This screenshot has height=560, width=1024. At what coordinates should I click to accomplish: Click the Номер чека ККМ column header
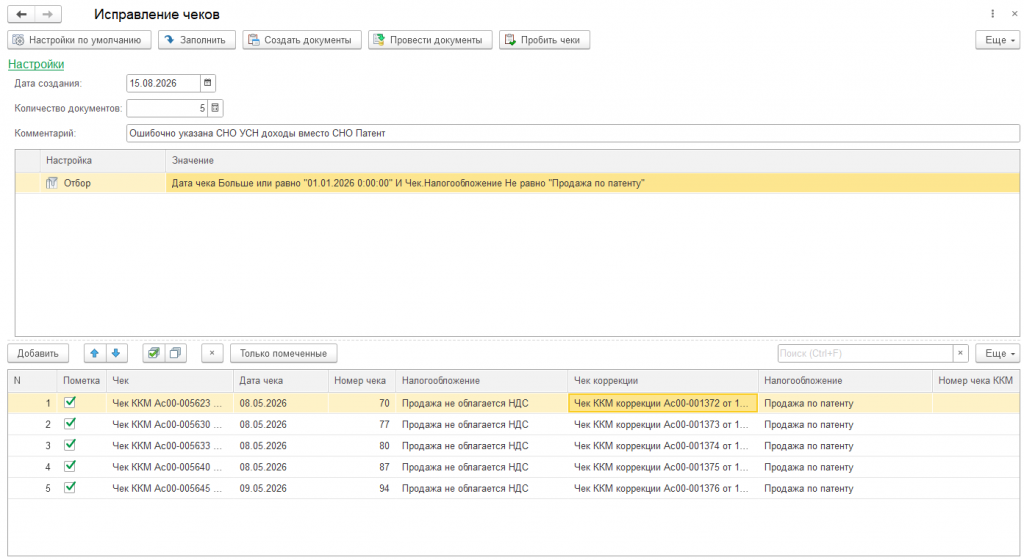click(x=976, y=381)
